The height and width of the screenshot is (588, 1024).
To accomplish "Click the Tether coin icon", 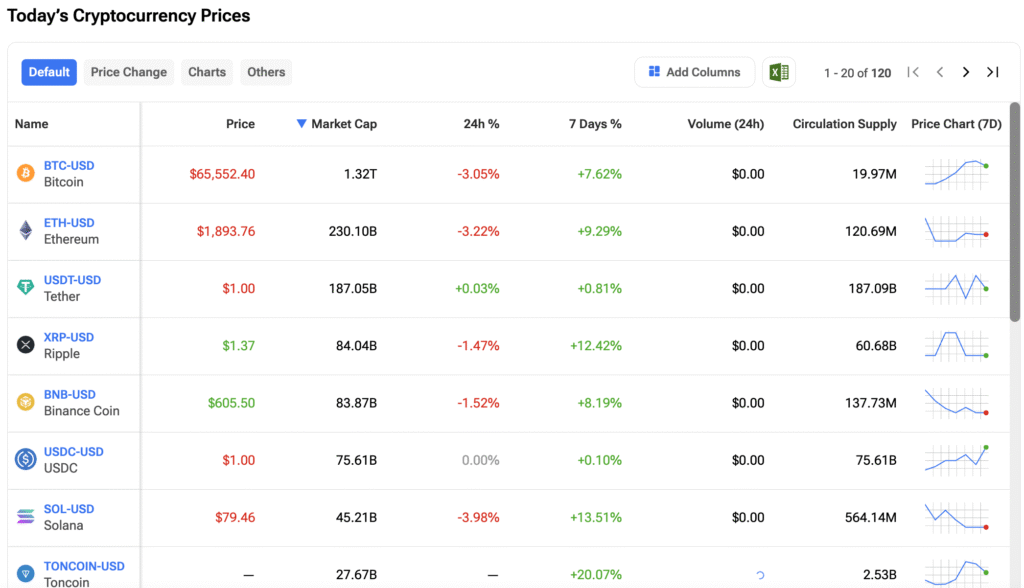I will tap(25, 288).
